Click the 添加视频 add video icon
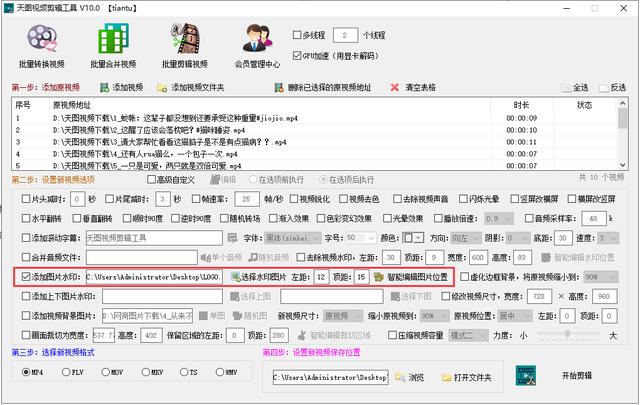 tap(123, 88)
